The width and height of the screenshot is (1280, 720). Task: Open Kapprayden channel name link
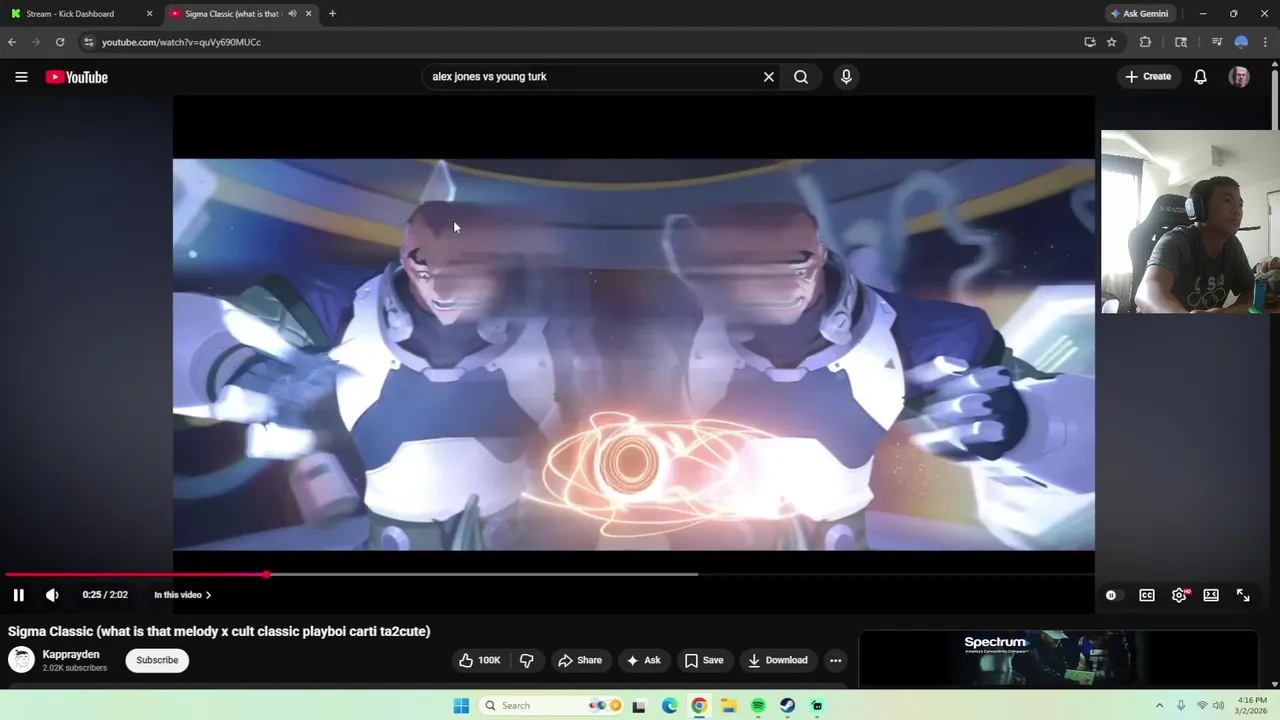[71, 654]
